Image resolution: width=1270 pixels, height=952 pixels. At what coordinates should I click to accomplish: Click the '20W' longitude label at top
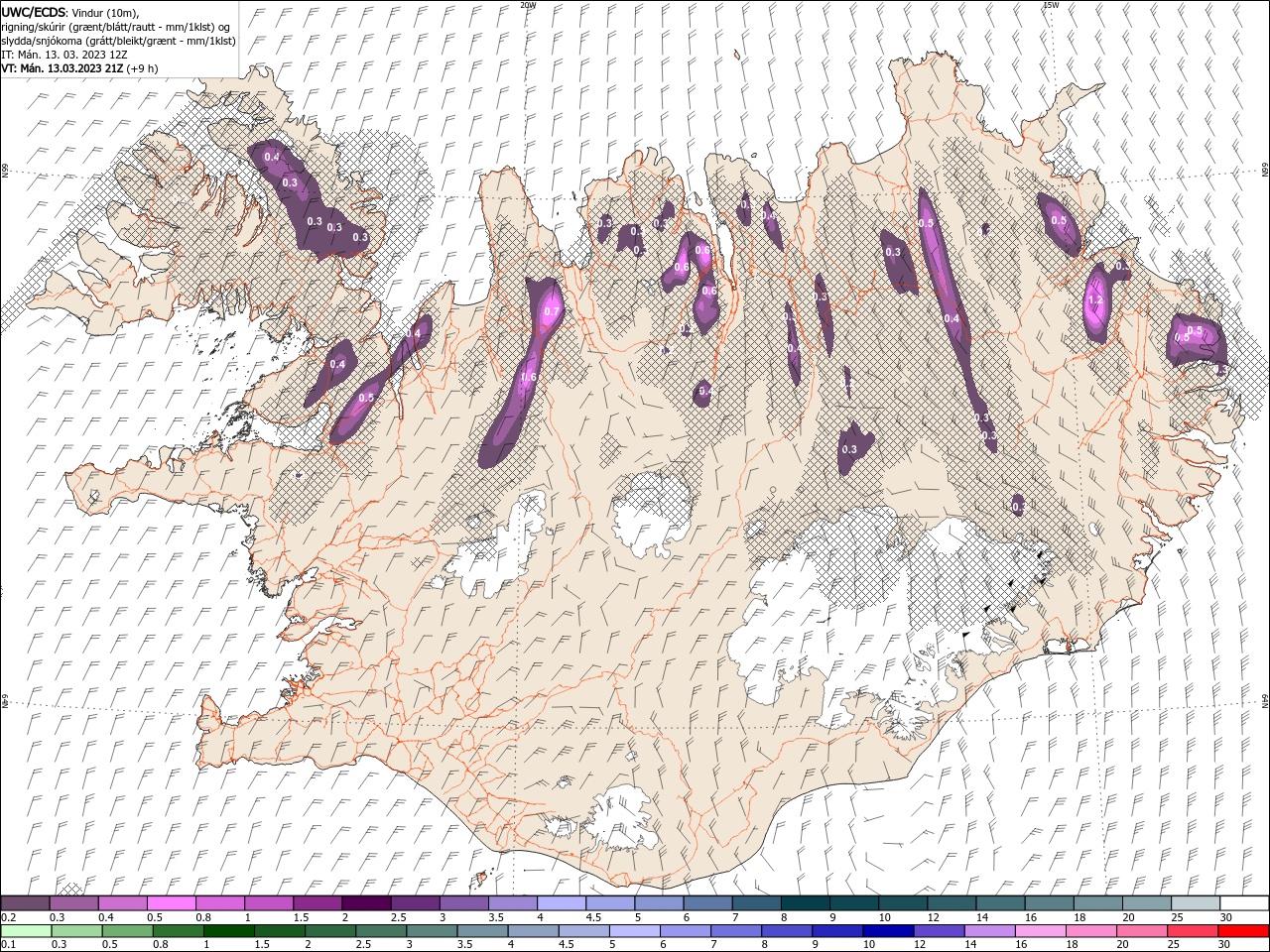point(528,5)
